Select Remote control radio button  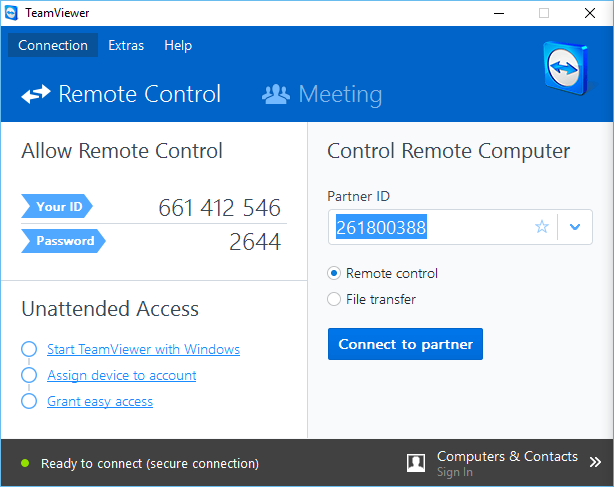point(334,273)
